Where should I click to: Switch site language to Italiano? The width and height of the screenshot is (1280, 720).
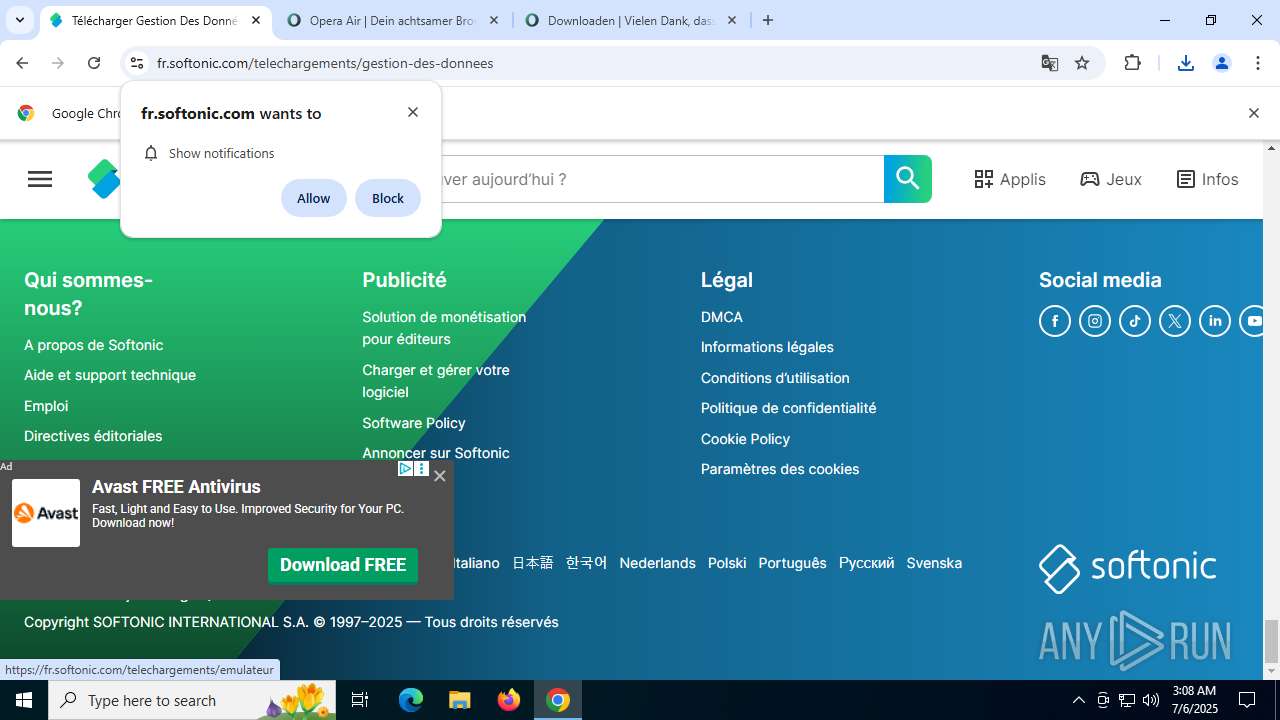pyautogui.click(x=476, y=563)
